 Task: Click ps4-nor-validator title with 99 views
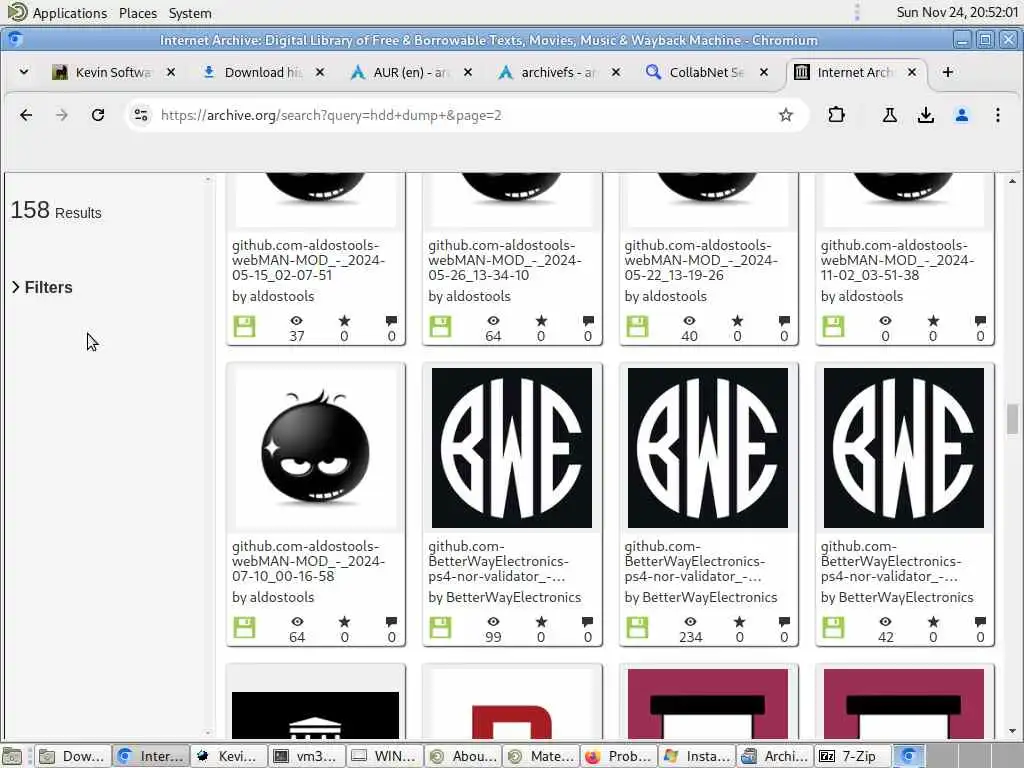pos(498,561)
